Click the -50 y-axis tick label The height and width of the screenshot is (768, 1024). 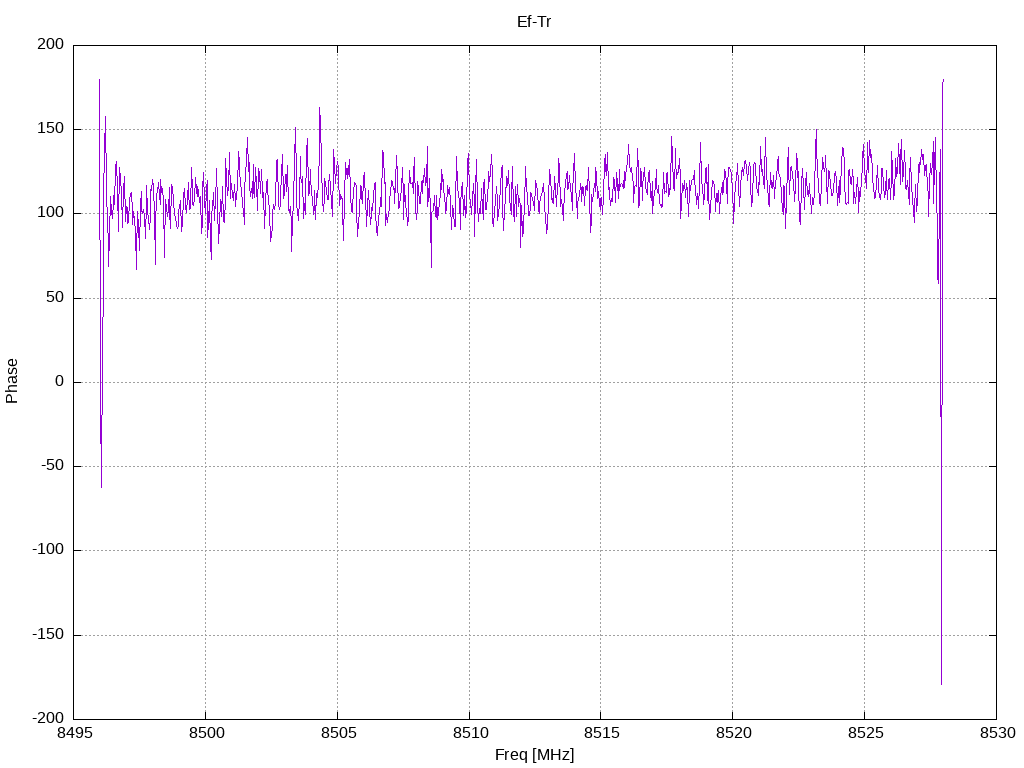[53, 466]
